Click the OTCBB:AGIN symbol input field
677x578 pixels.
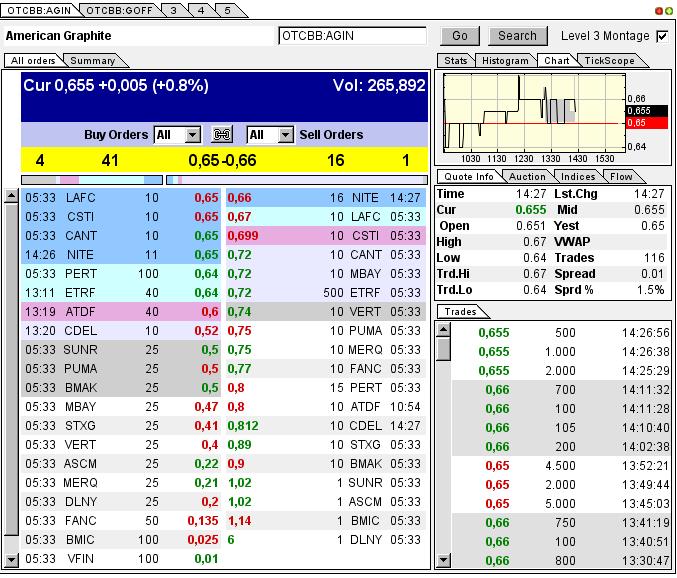(353, 36)
